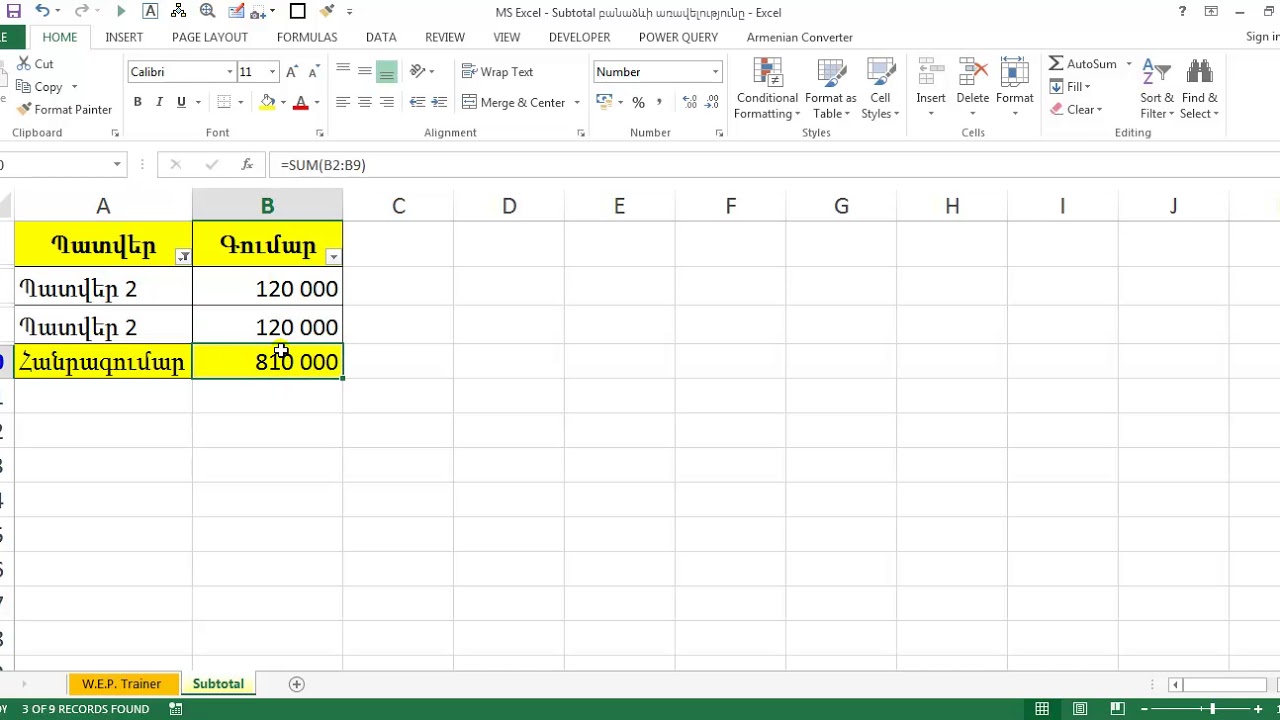Screen dimensions: 1280x720
Task: Apply the yellow Fill Color bucket
Action: (267, 102)
